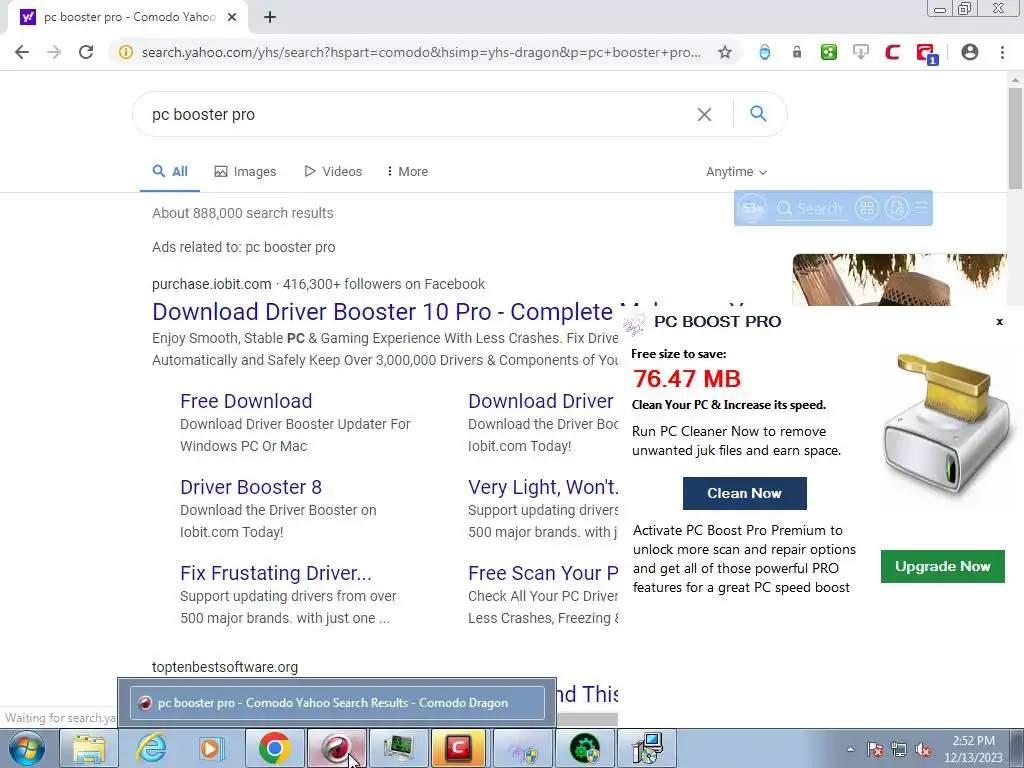Open Windows Media Player taskbar icon

[x=212, y=748]
